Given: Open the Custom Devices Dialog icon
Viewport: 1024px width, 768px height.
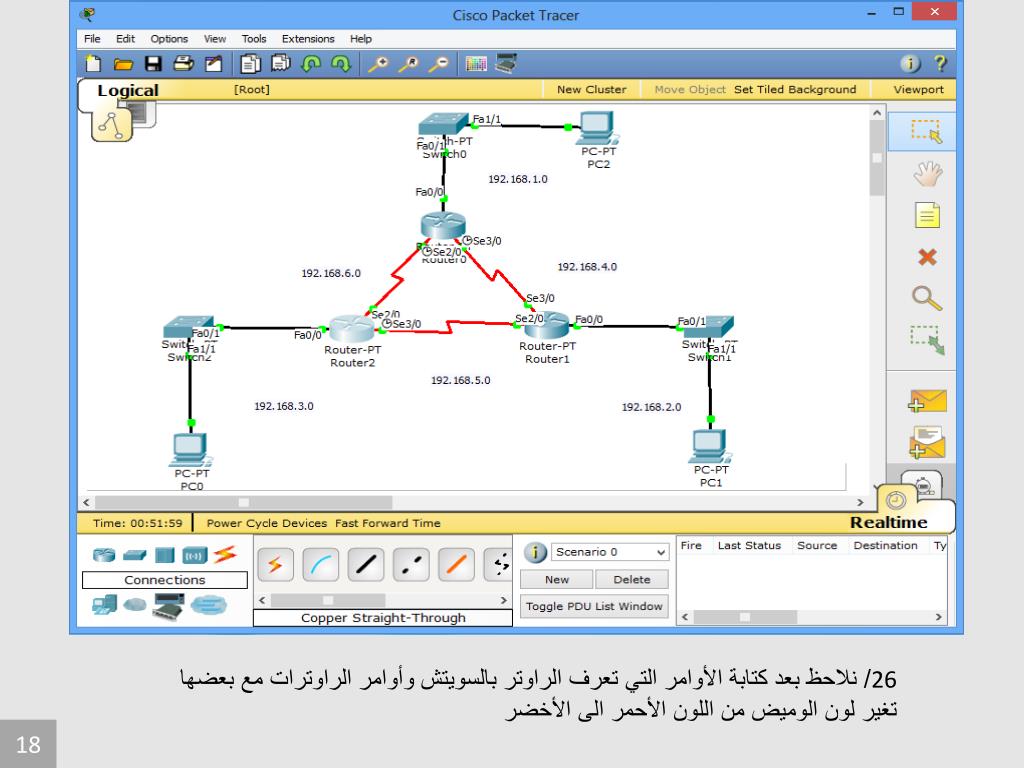Looking at the screenshot, I should pos(506,63).
